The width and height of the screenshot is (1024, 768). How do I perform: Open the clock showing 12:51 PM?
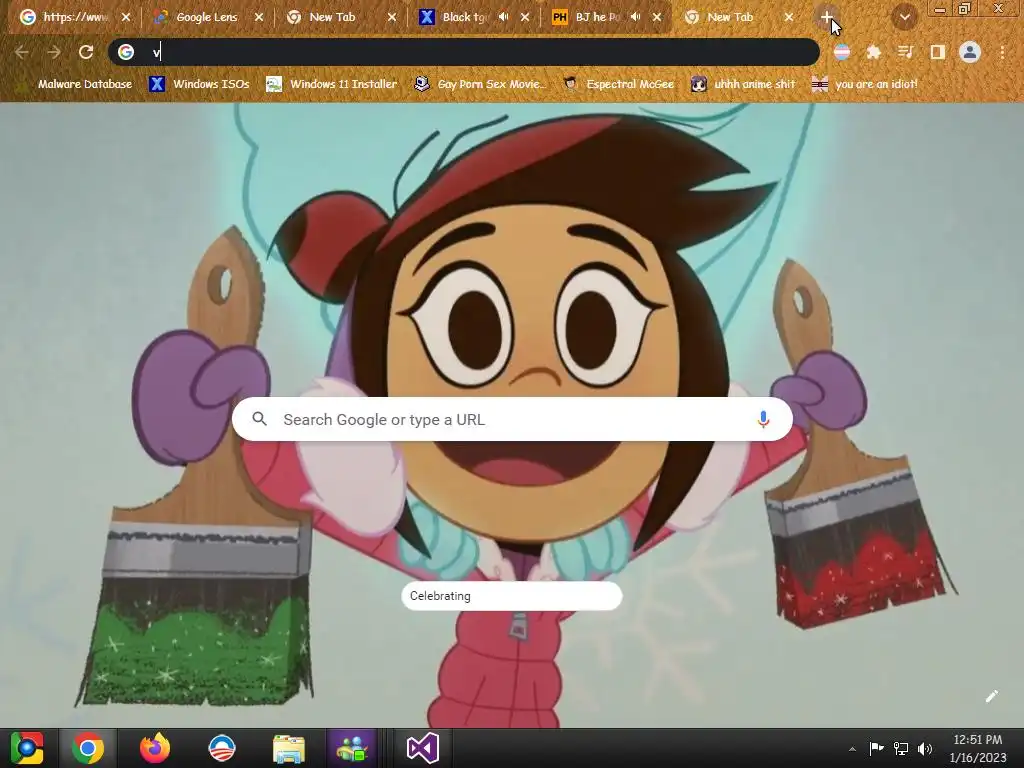tap(978, 748)
